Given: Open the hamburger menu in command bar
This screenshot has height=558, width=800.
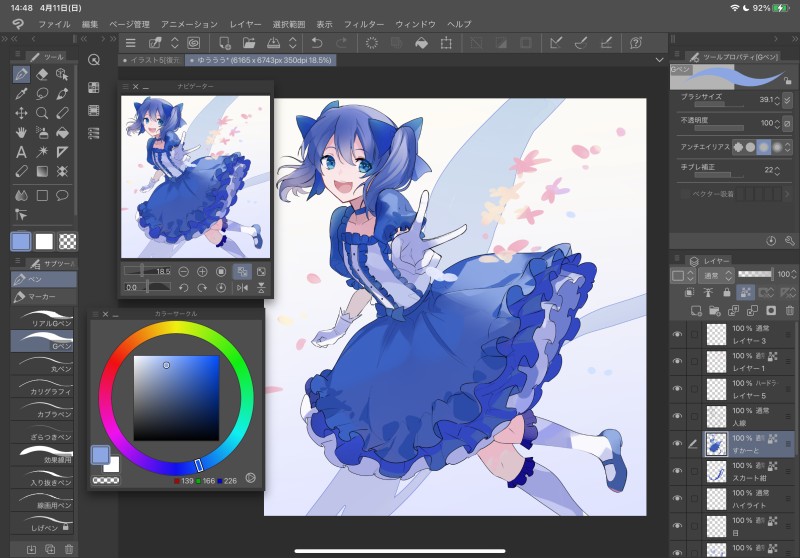Looking at the screenshot, I should [131, 43].
